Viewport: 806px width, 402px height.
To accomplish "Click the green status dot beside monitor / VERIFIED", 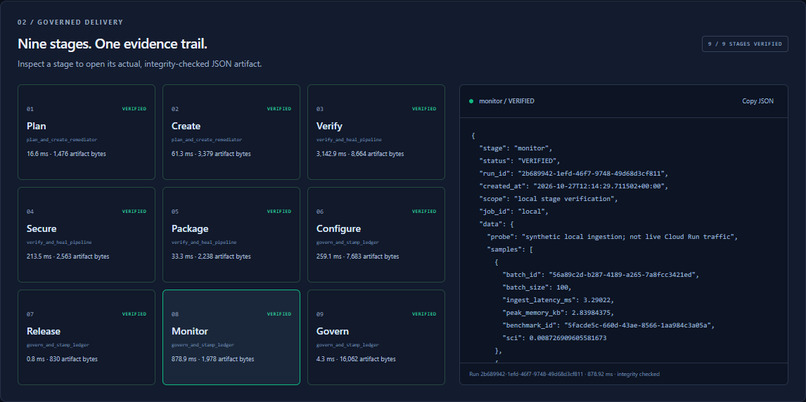I will [x=471, y=101].
